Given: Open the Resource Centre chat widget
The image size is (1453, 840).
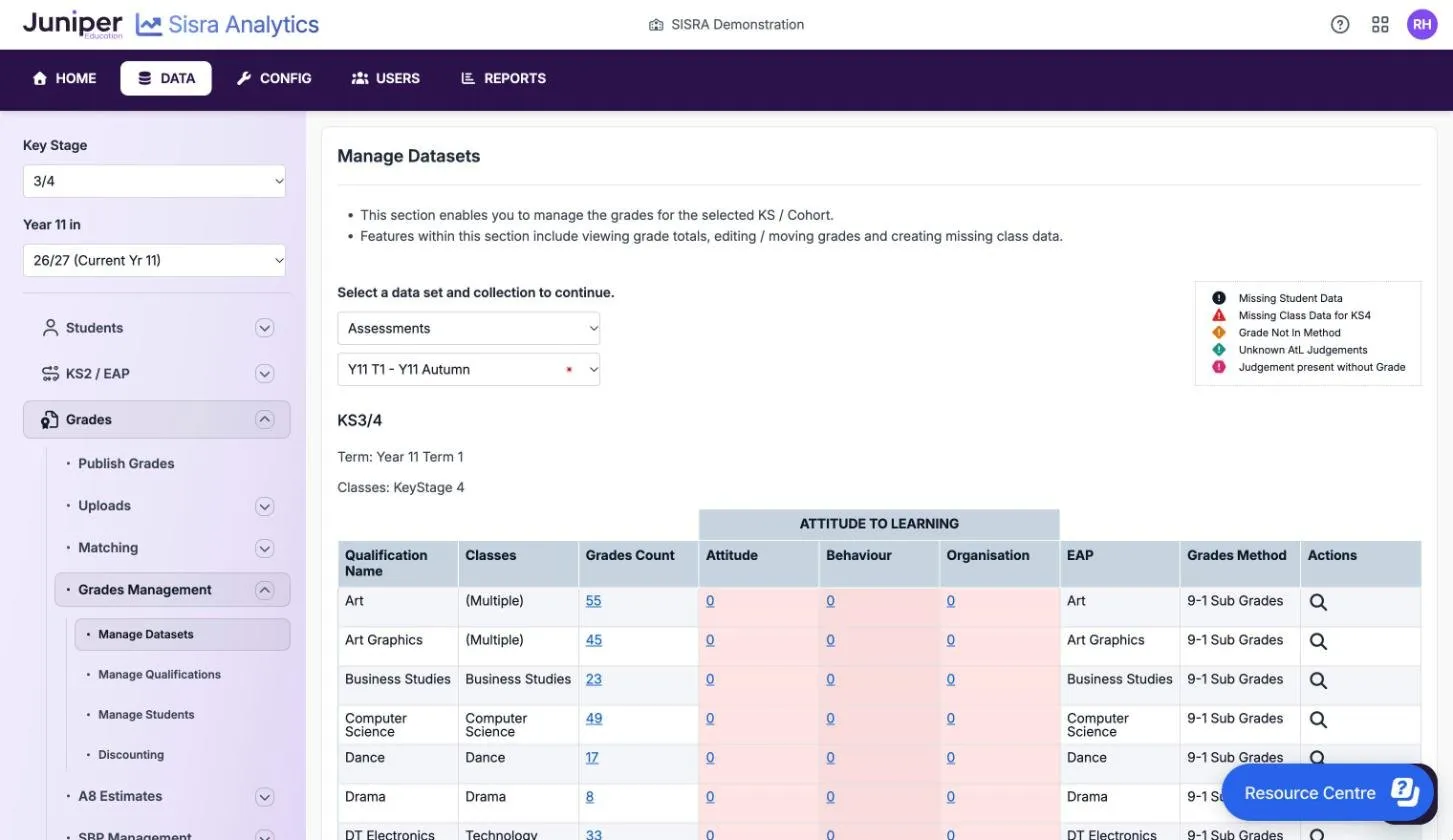Looking at the screenshot, I should point(1329,793).
